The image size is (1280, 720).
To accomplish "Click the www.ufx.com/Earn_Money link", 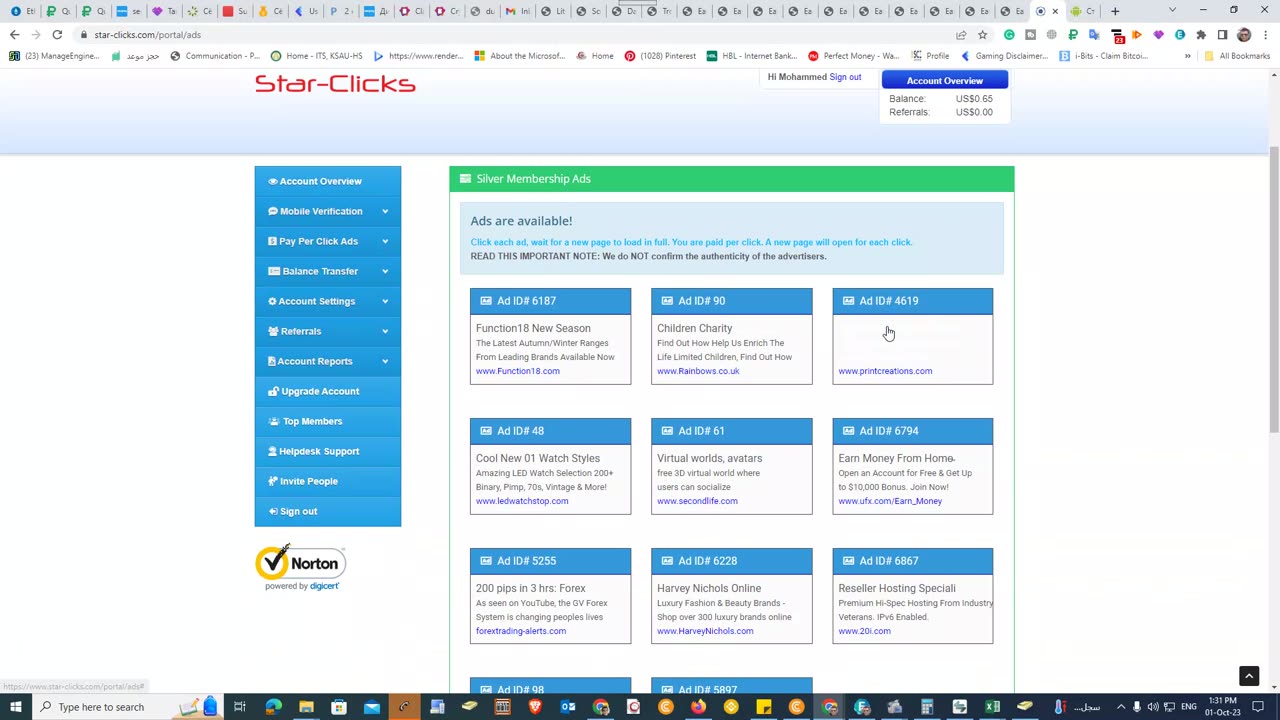I will (x=890, y=501).
